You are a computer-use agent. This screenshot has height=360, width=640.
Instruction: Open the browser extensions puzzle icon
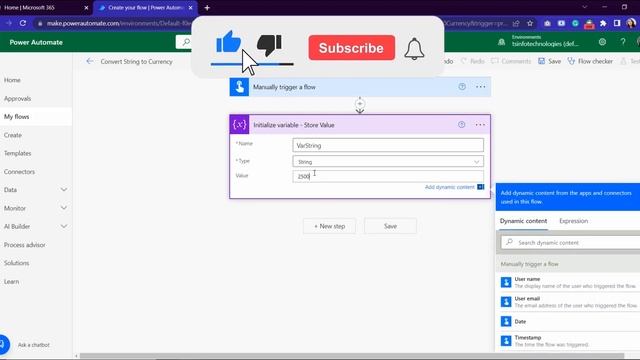[x=603, y=23]
